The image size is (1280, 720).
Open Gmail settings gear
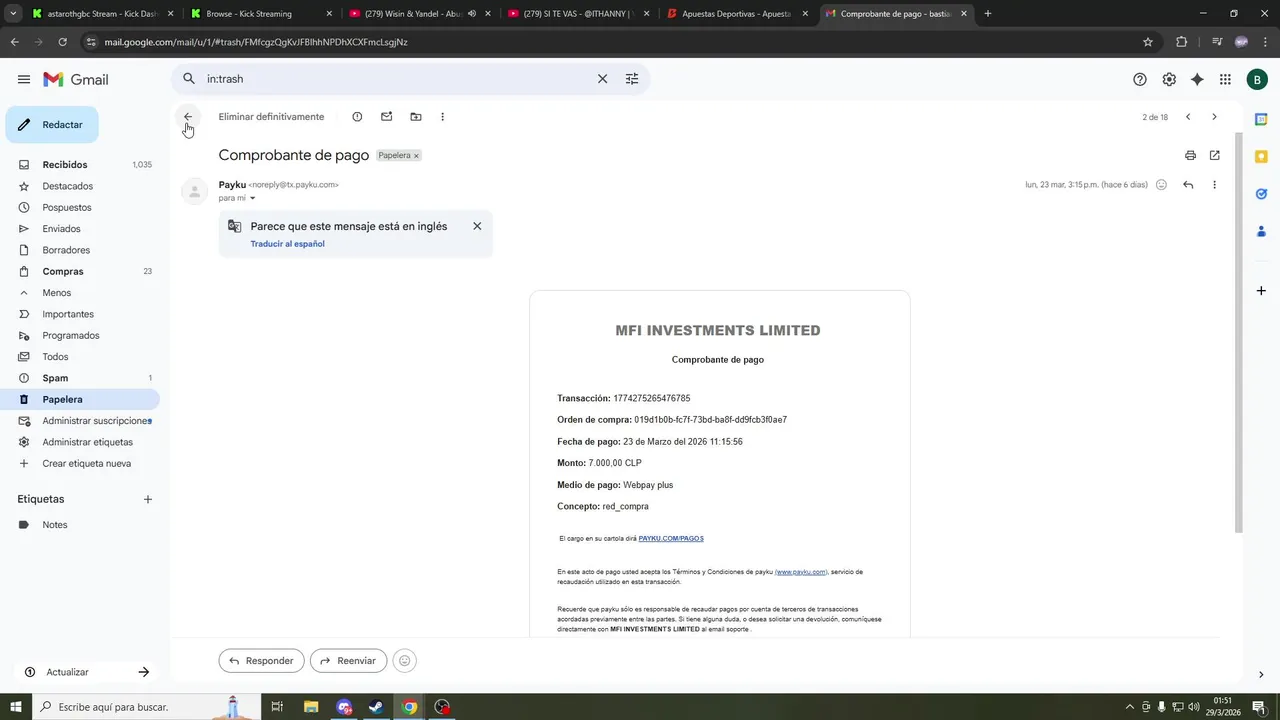1169,79
